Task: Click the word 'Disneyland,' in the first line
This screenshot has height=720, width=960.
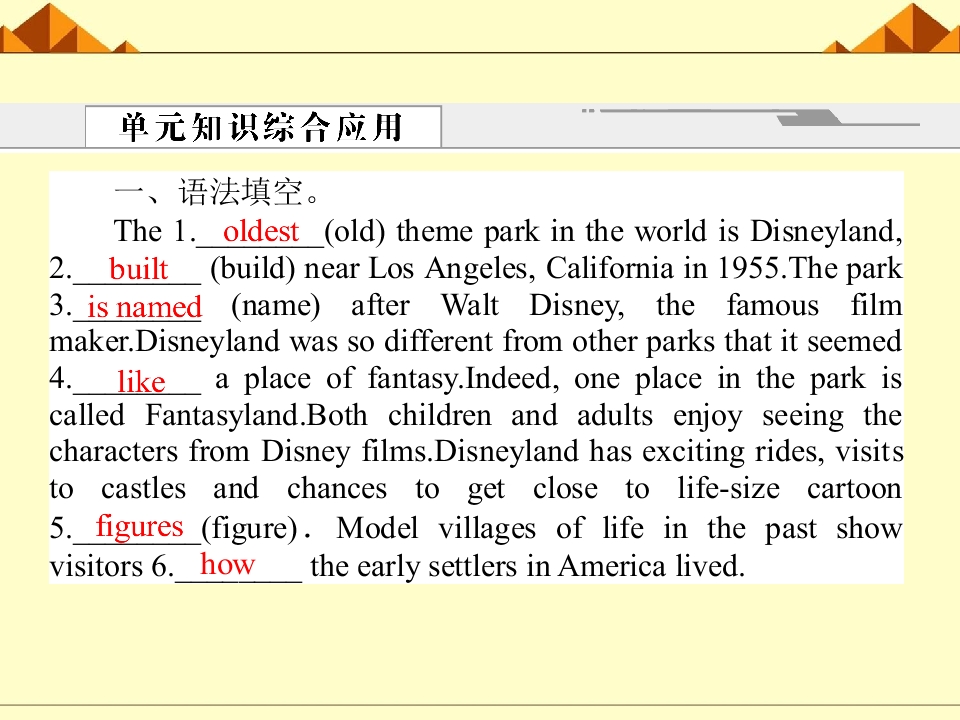Action: click(827, 232)
